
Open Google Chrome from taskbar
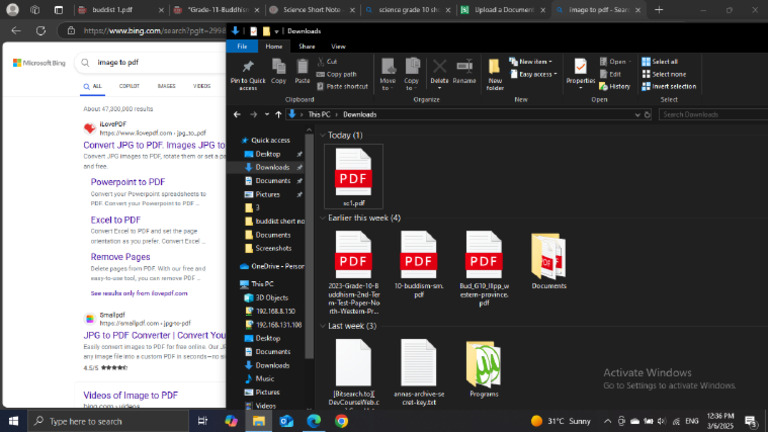(341, 421)
